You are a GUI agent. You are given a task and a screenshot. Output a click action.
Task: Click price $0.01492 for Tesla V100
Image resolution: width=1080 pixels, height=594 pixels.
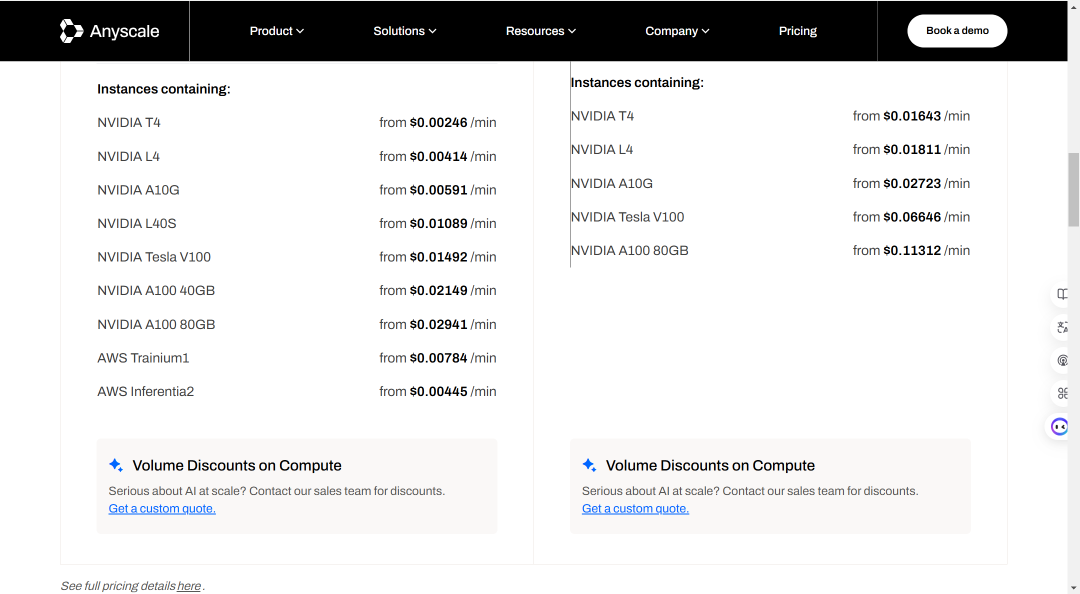point(438,257)
